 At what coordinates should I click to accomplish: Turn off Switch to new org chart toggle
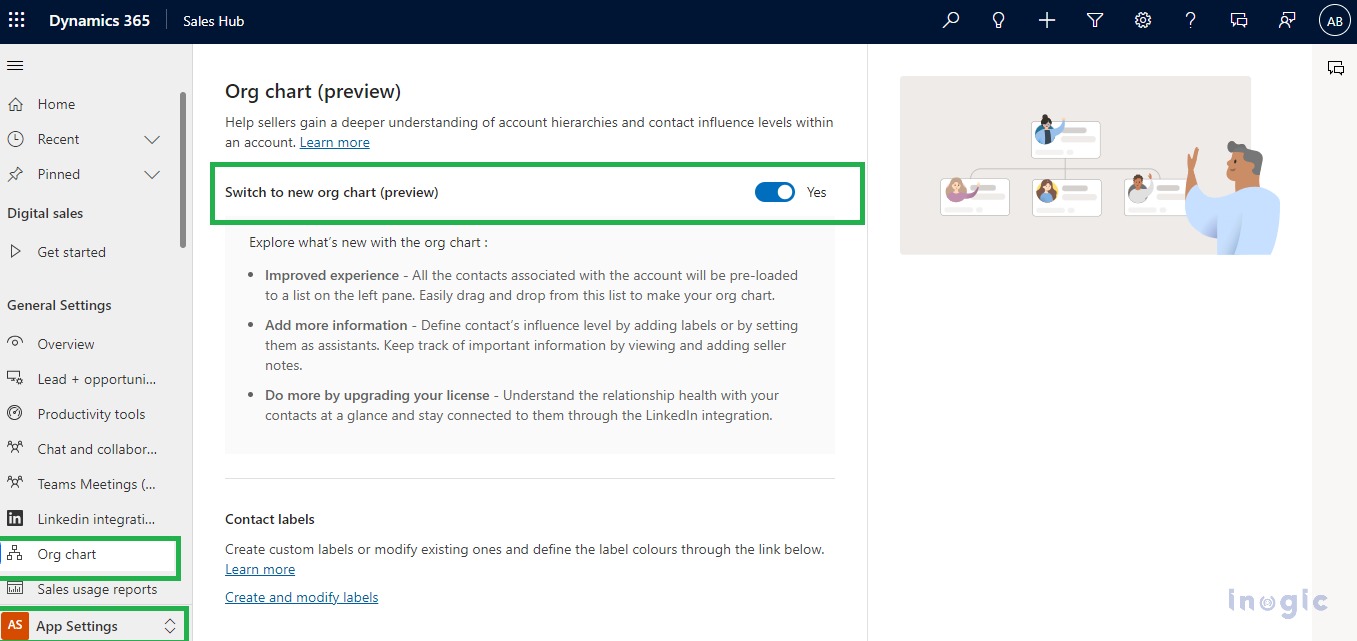click(x=775, y=192)
